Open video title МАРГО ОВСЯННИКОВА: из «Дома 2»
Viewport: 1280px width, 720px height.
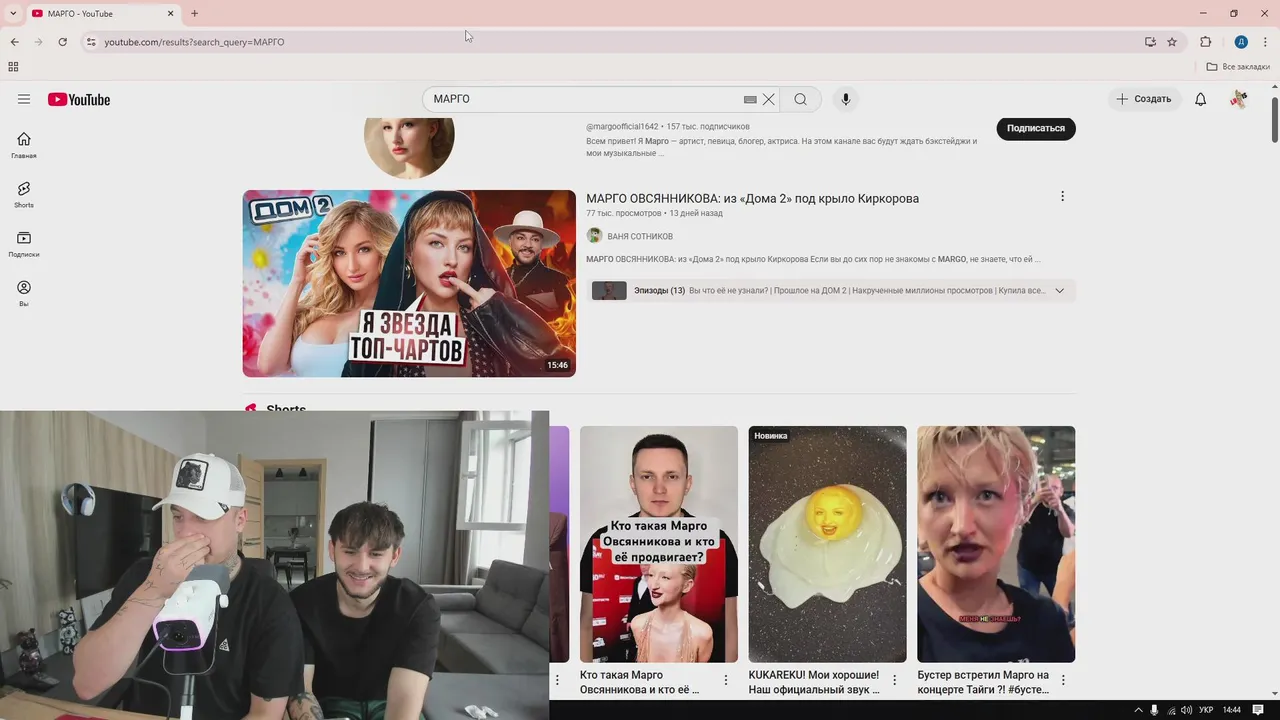752,198
